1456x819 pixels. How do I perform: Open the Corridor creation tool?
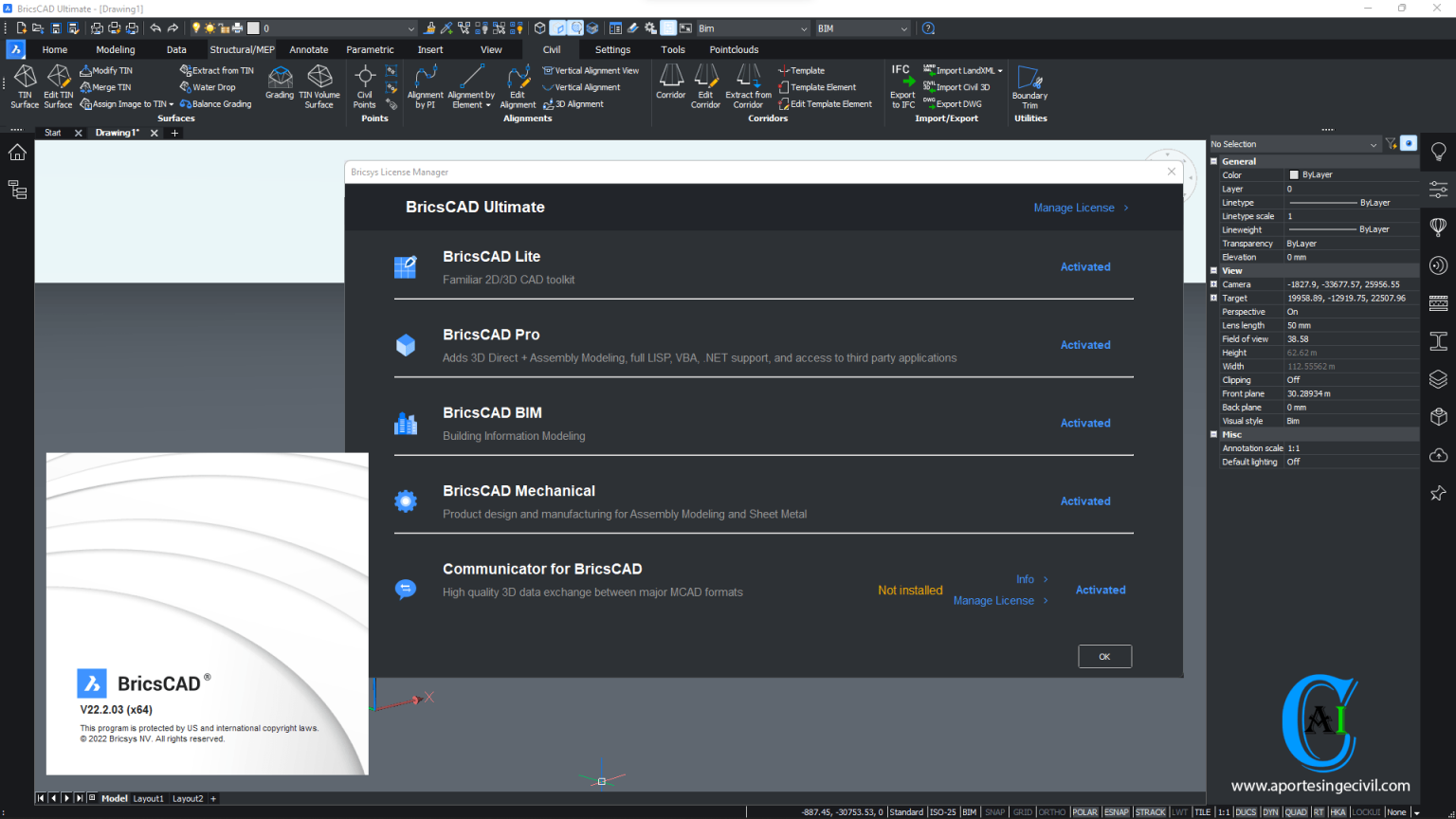click(671, 85)
